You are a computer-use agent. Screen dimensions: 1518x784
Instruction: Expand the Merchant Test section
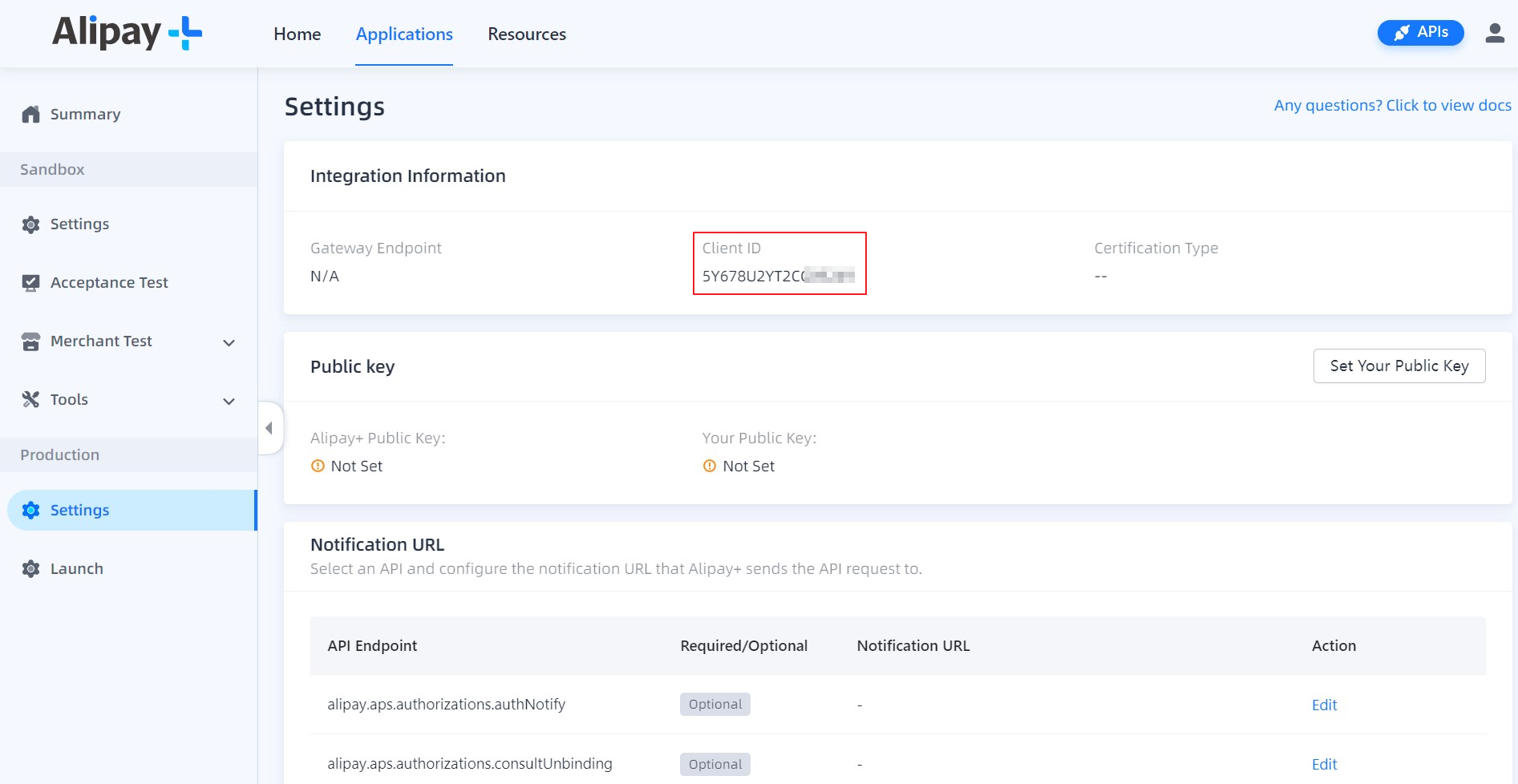229,342
